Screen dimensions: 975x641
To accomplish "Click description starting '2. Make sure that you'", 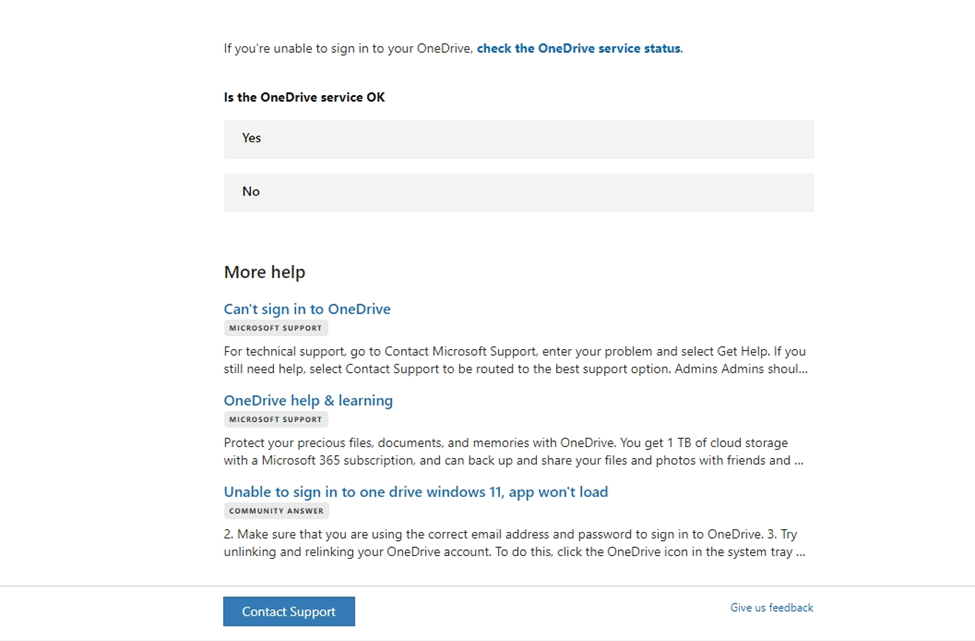I will click(514, 543).
